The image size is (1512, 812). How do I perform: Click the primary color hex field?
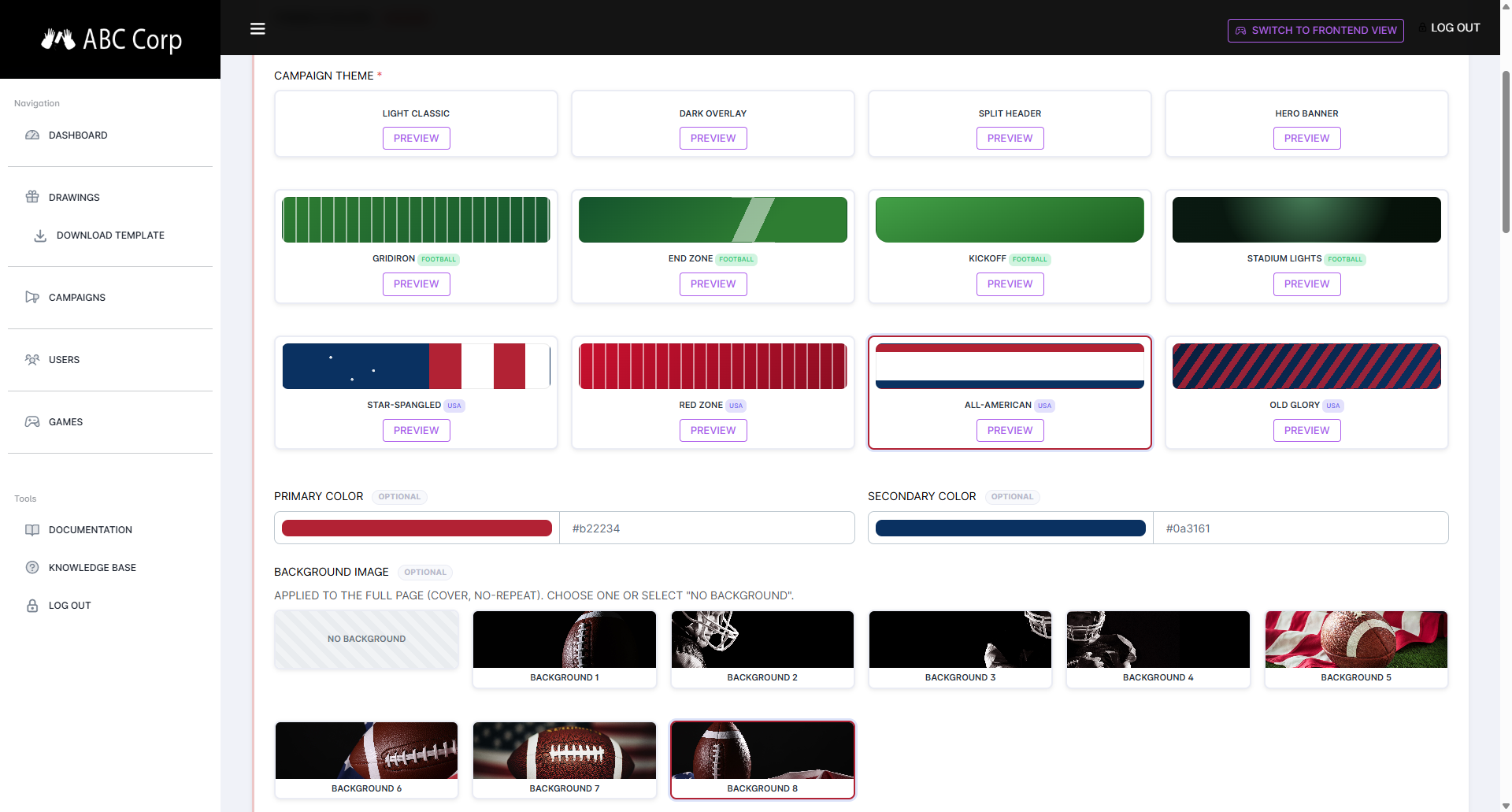[x=707, y=528]
